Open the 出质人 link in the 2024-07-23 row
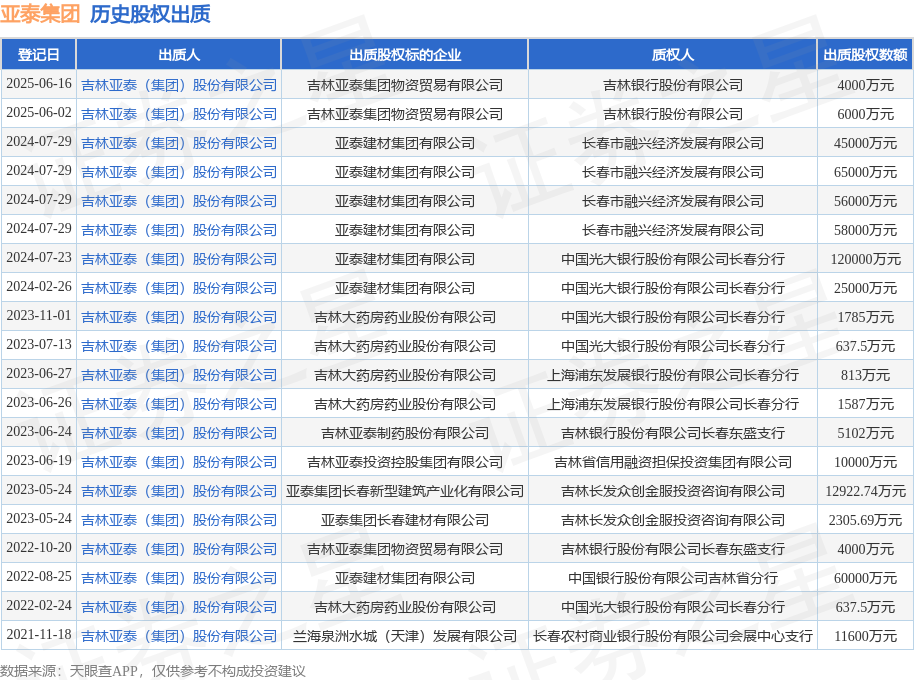 179,259
